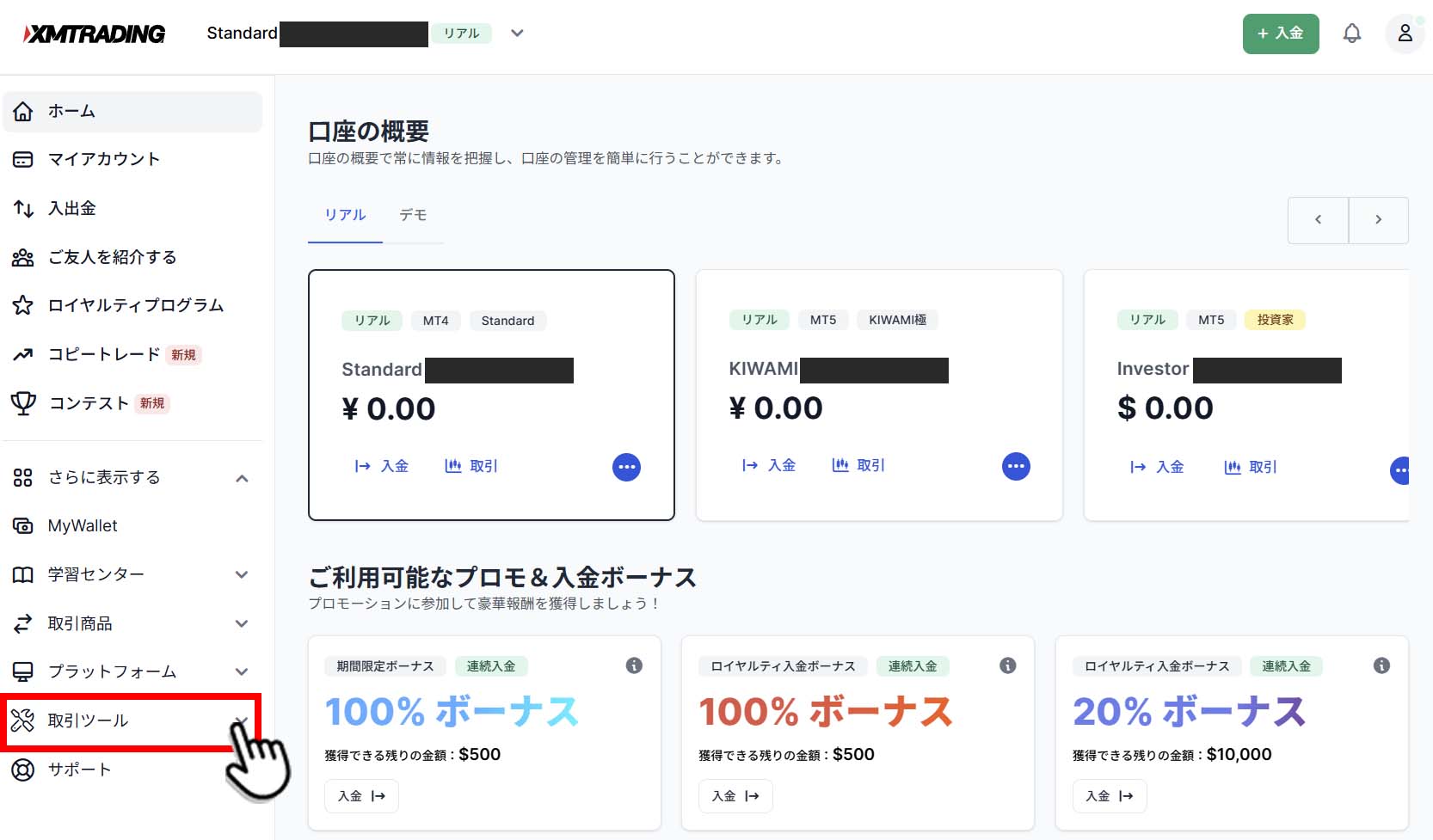Viewport: 1433px width, 840px height.
Task: Select the Standard MT4 account card
Action: [x=491, y=395]
